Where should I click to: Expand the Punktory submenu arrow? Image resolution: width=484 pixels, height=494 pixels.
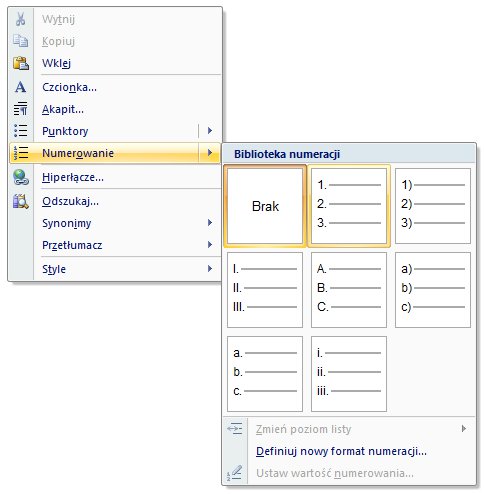(210, 131)
